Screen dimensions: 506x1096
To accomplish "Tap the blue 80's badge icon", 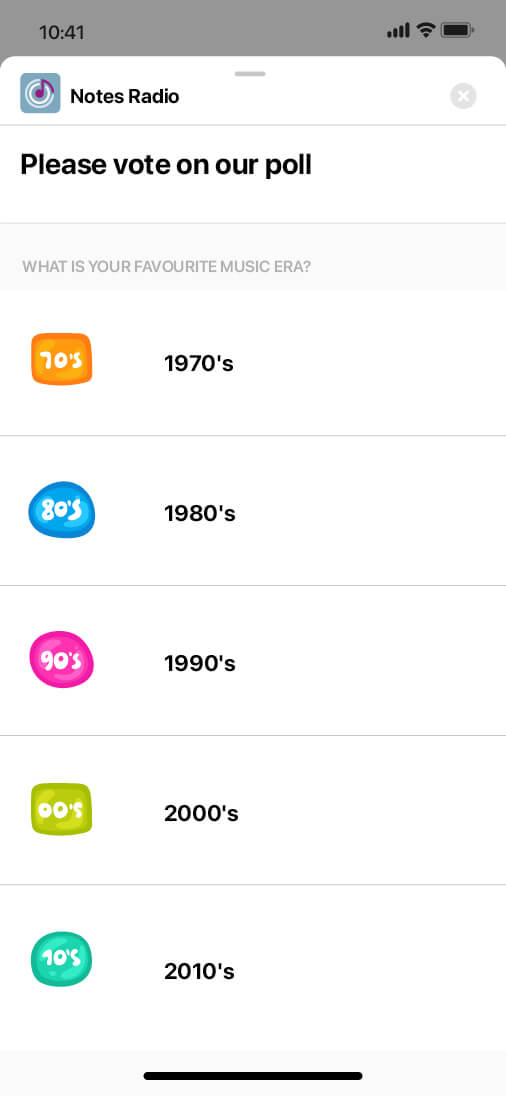I will point(62,510).
